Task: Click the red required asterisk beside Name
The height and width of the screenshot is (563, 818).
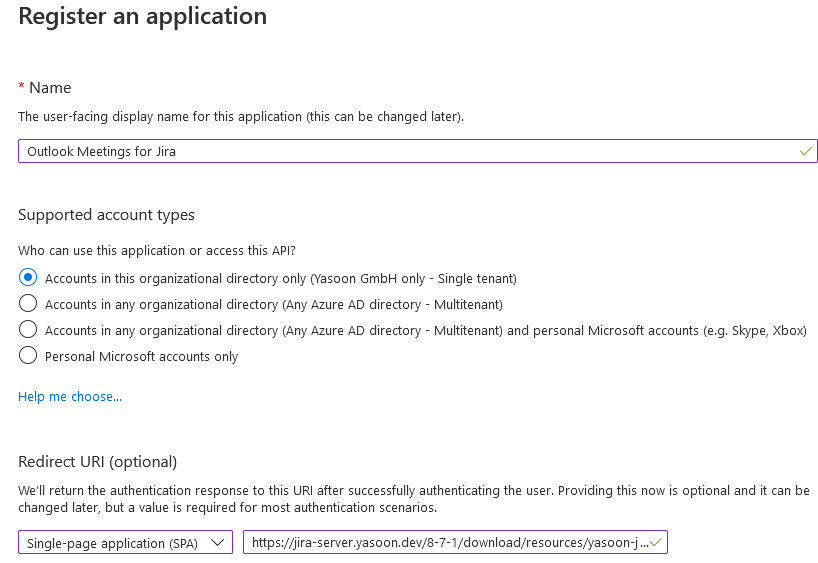Action: [21, 87]
